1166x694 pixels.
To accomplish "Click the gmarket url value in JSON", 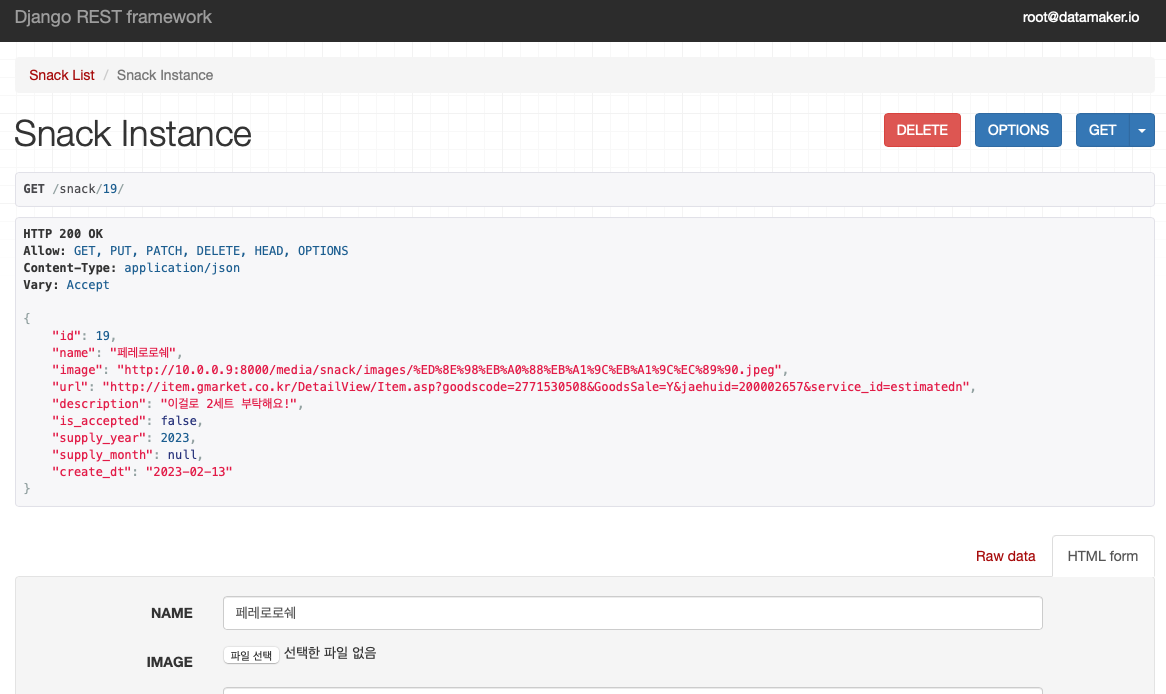I will [x=536, y=387].
